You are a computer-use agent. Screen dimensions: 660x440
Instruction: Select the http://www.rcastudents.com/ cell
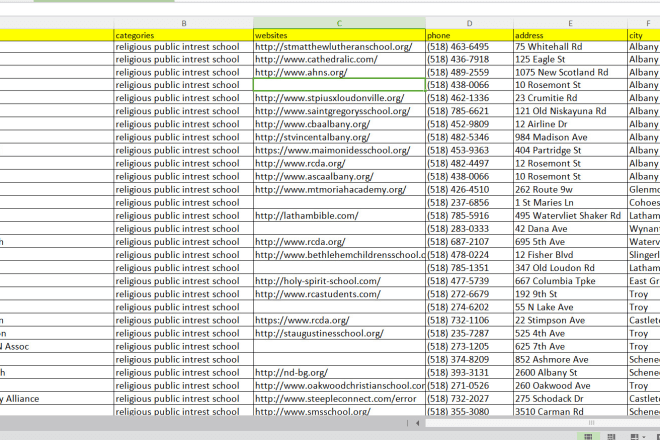[x=339, y=294]
